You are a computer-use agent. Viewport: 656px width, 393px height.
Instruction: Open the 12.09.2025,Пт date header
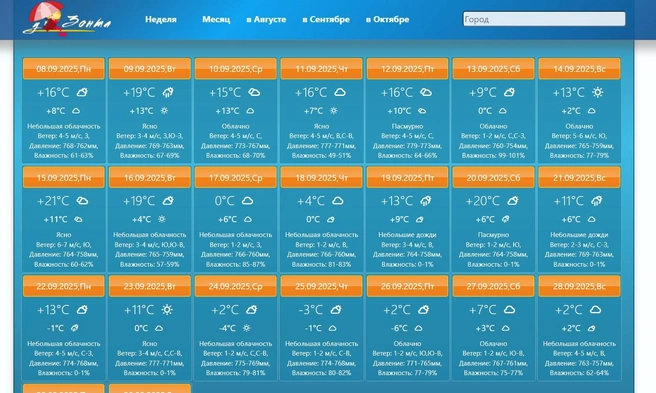click(x=407, y=69)
